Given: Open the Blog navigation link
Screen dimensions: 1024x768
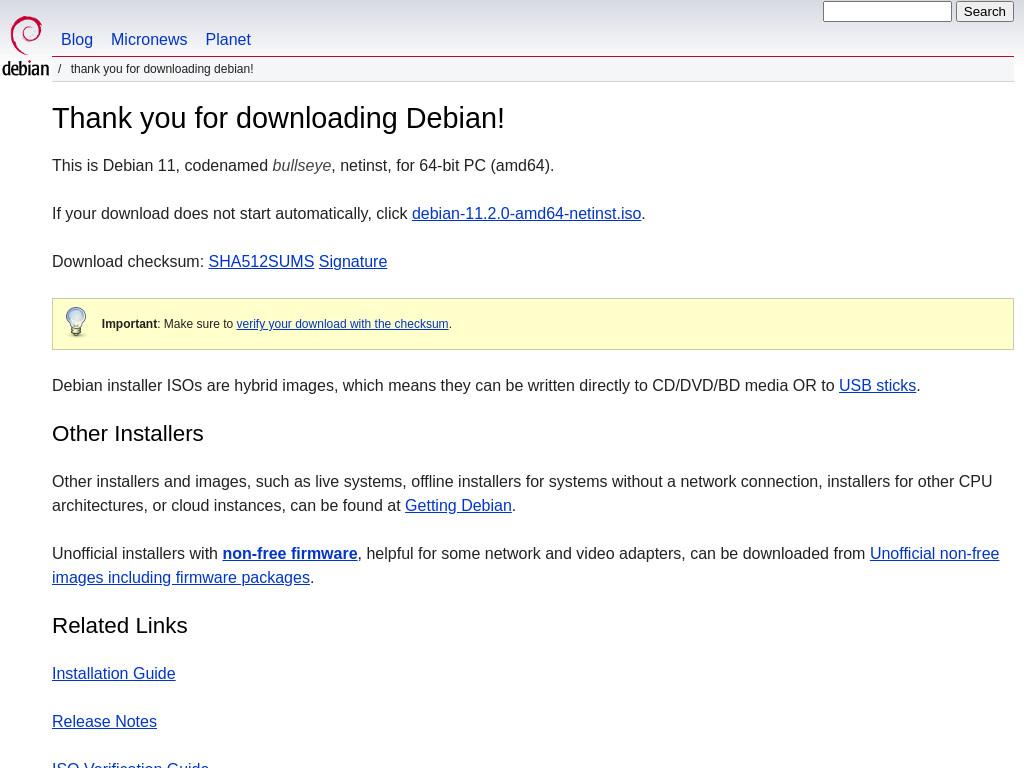Looking at the screenshot, I should [x=76, y=39].
